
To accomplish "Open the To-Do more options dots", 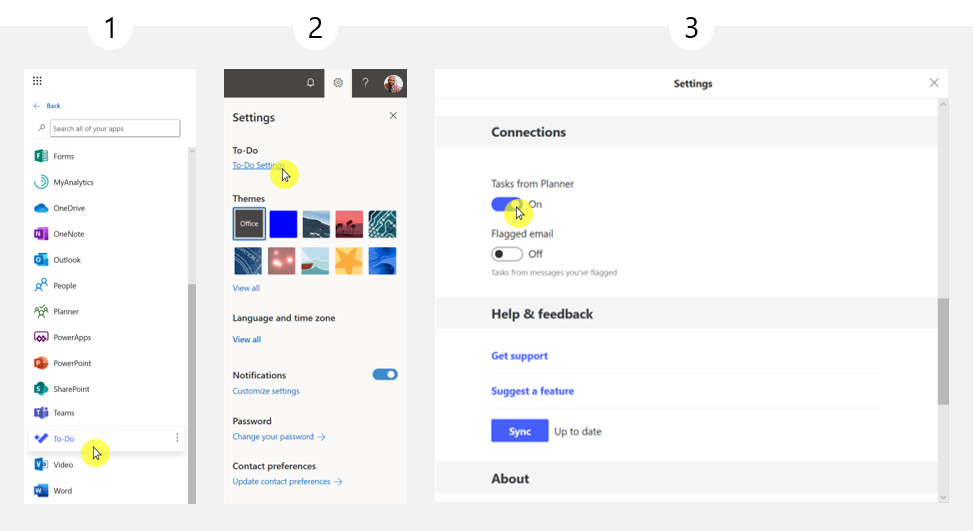I will coord(177,438).
